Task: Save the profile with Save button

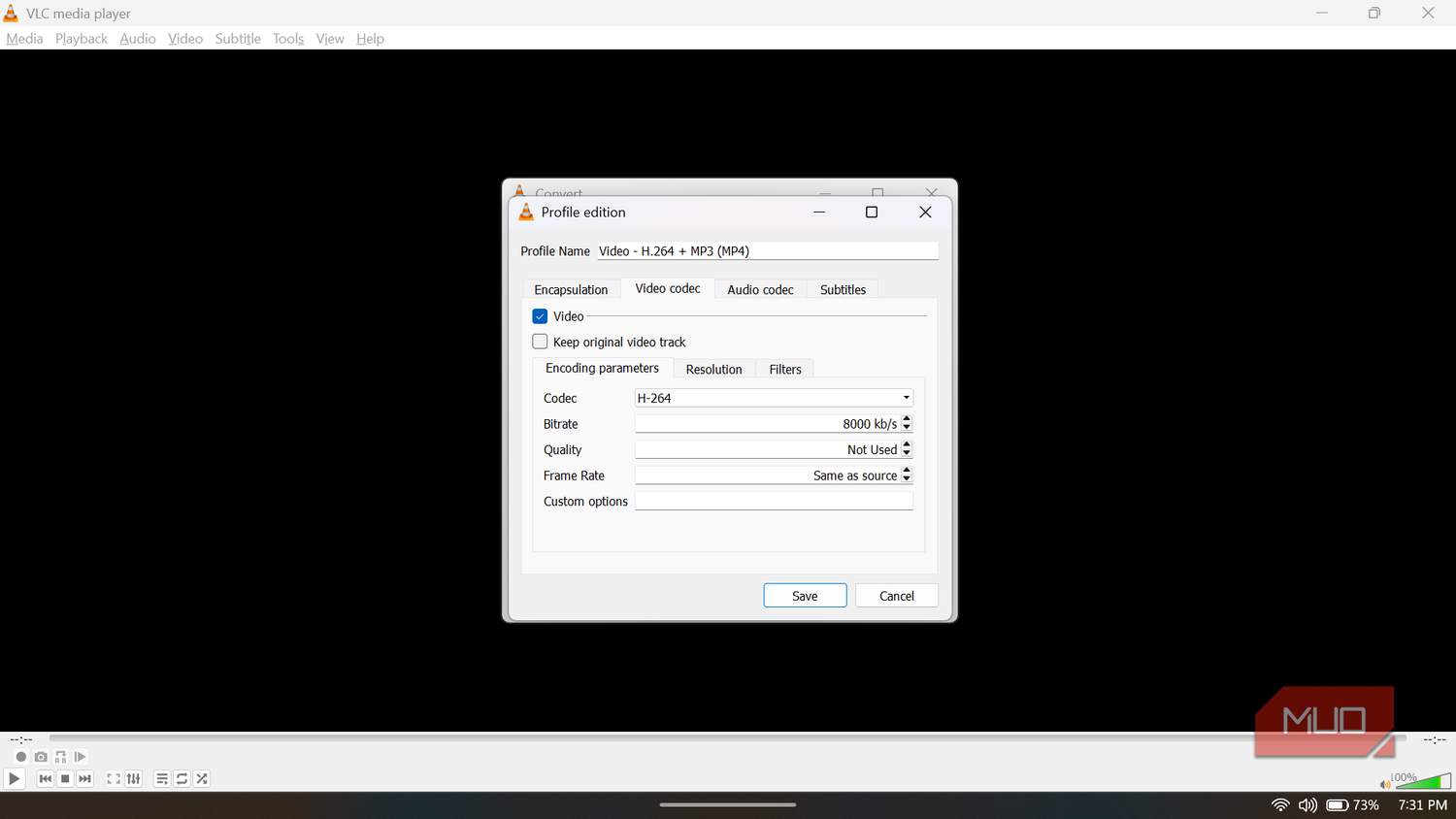Action: 805,596
